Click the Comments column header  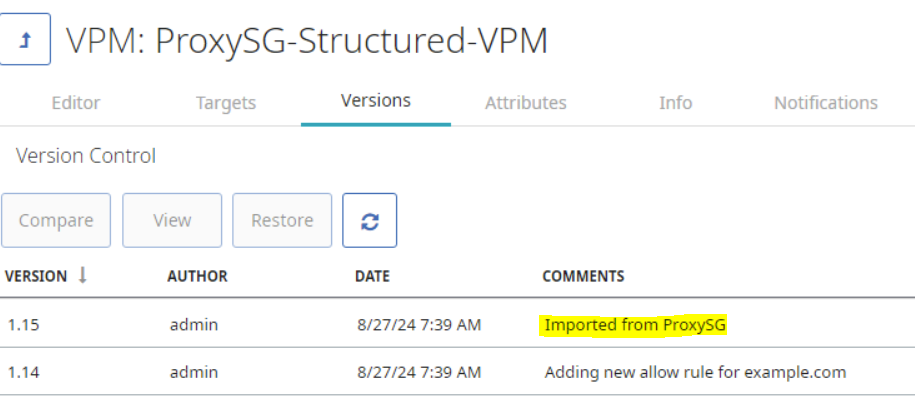tap(583, 276)
